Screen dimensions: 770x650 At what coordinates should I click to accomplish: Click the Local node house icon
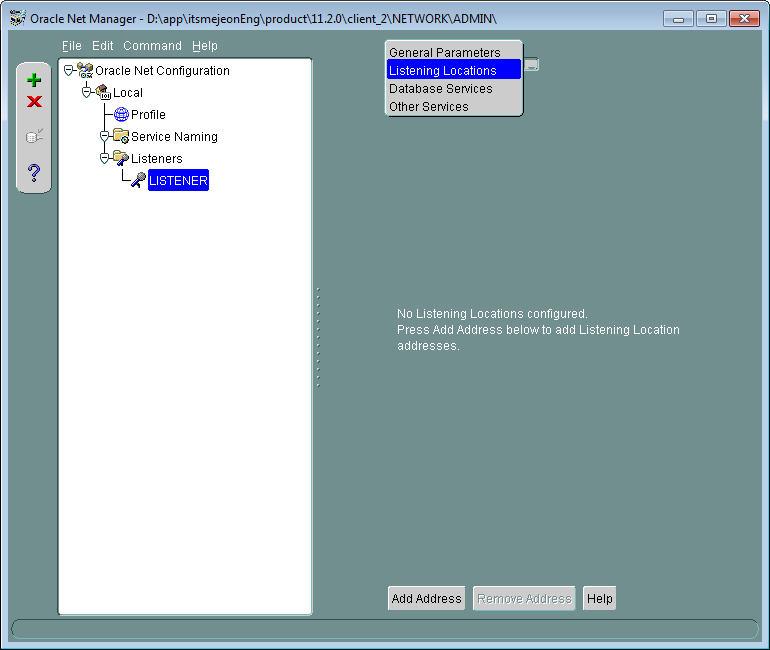click(x=103, y=92)
